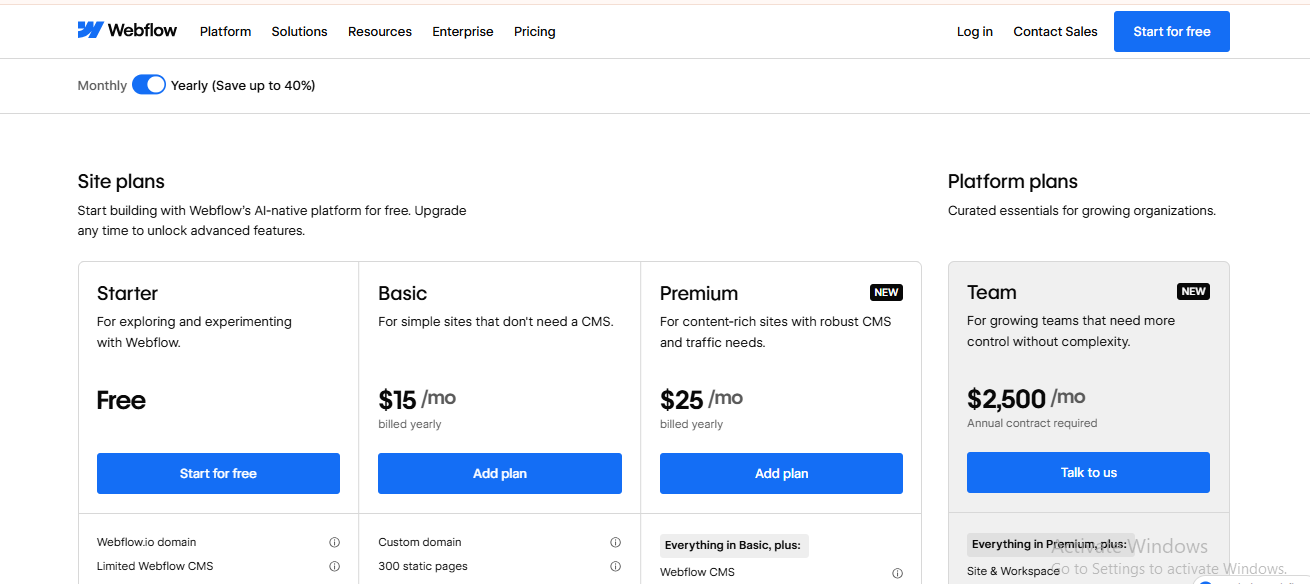The image size is (1310, 584).
Task: Click the NEW badge on Team plan
Action: tap(1193, 291)
